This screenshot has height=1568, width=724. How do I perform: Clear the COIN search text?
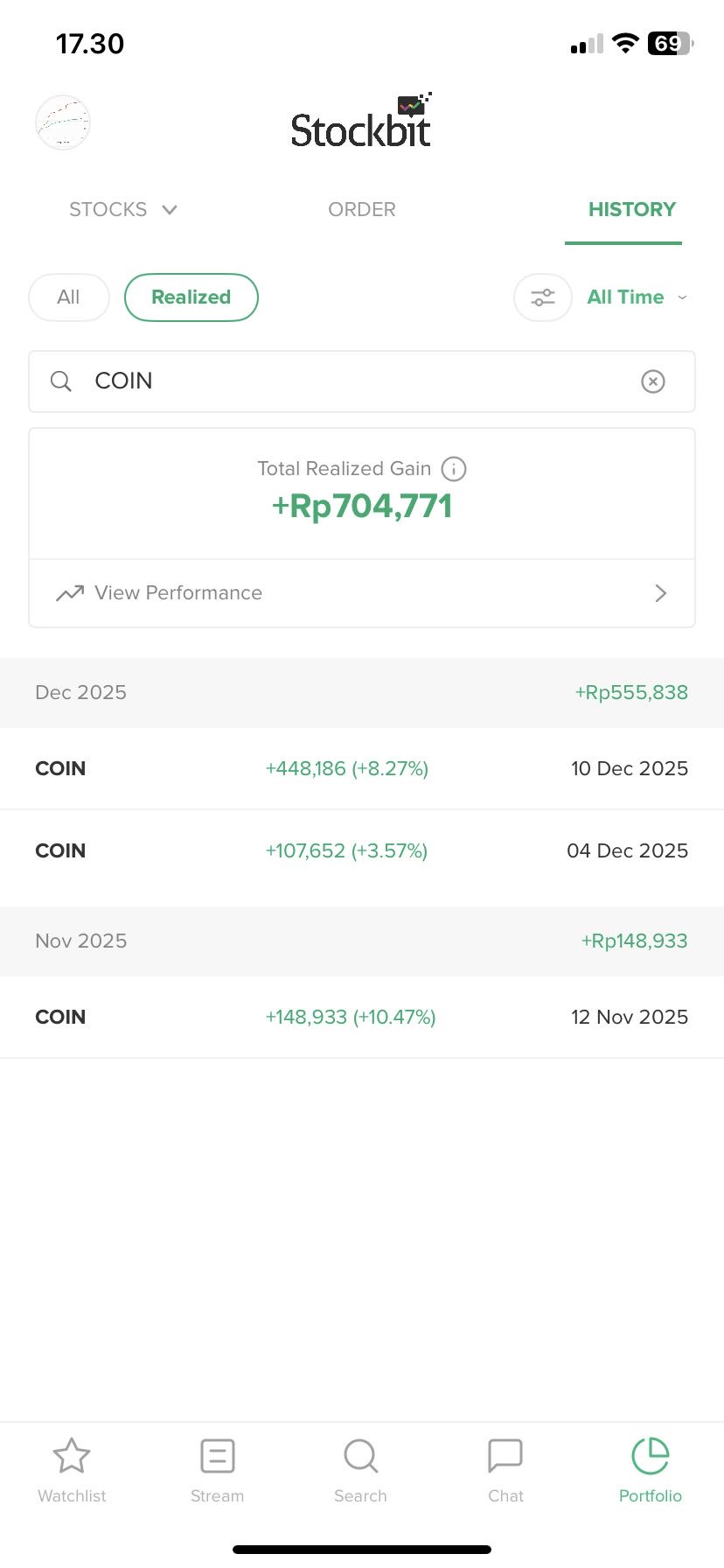coord(653,381)
